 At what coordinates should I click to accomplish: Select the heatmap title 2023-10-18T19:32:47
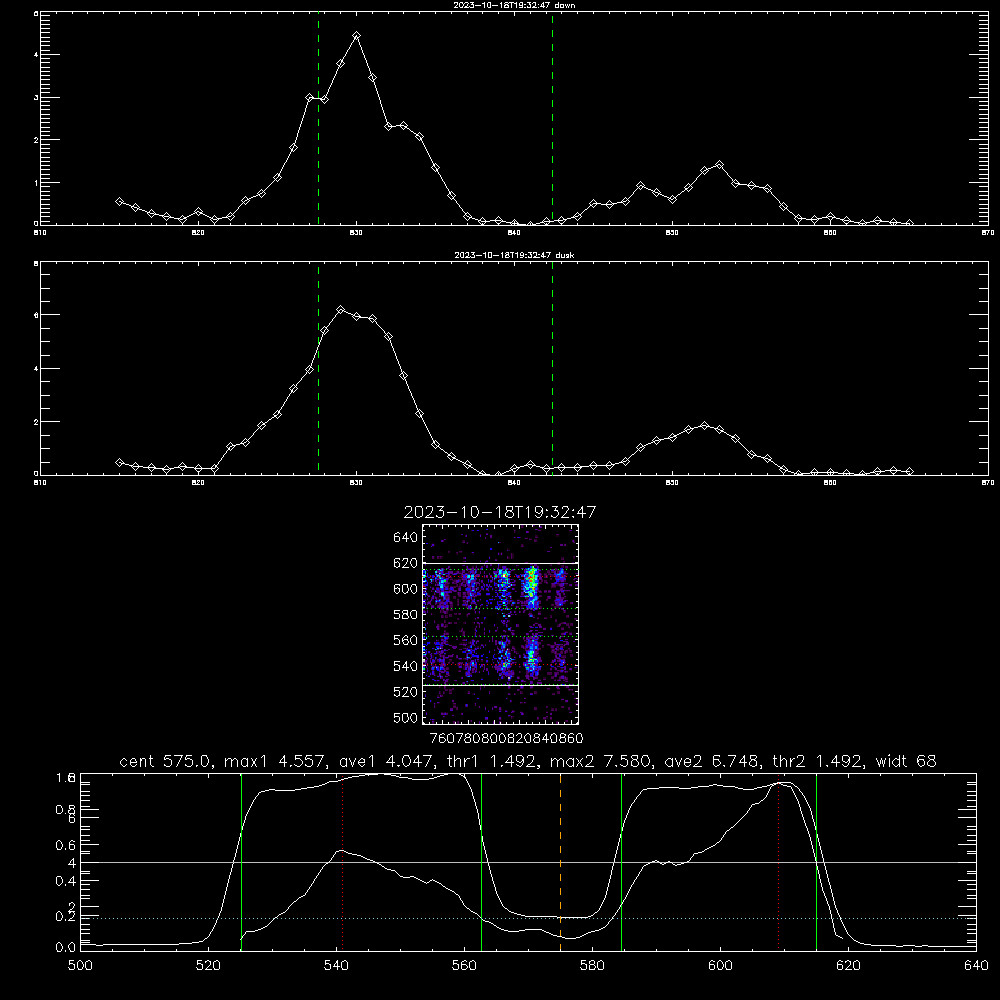[500, 512]
